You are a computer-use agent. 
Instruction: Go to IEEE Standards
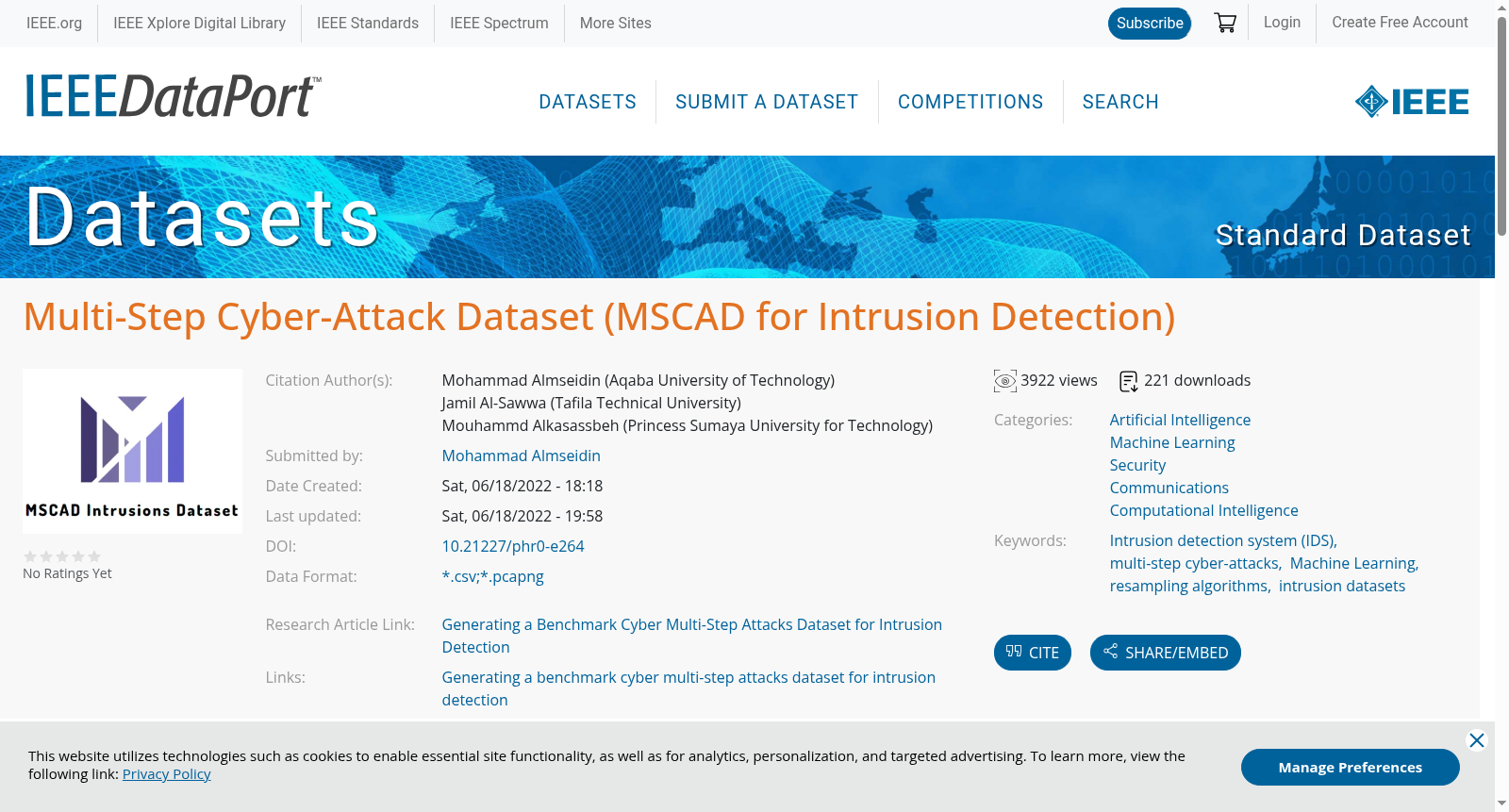(368, 23)
